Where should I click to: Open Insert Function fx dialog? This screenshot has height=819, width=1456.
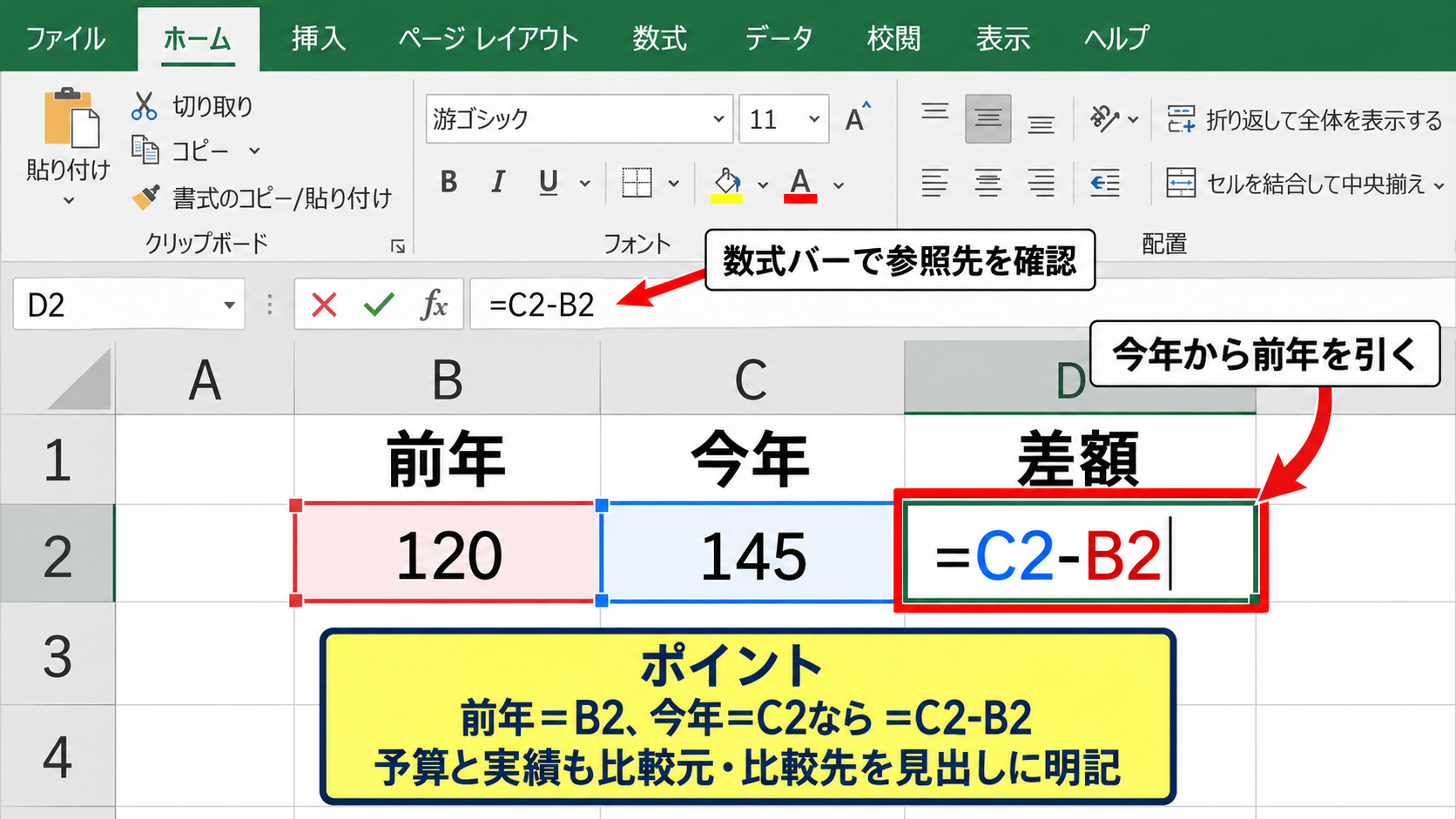tap(434, 305)
